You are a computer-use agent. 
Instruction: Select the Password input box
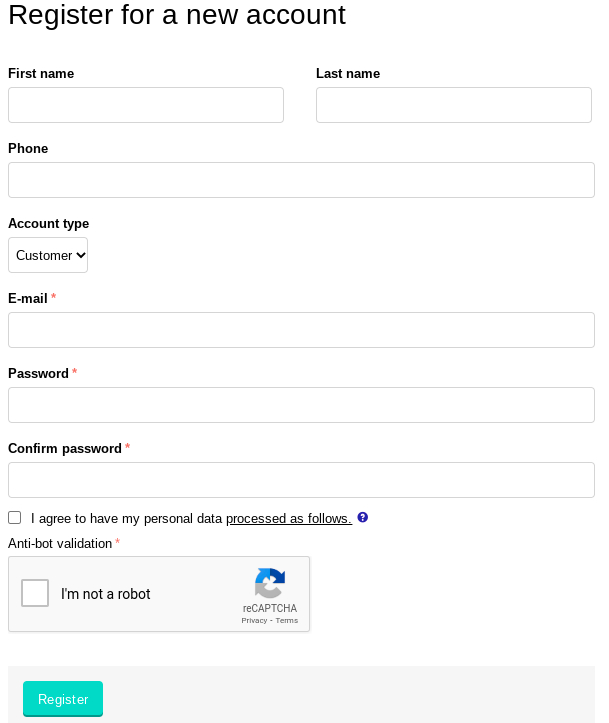click(302, 405)
